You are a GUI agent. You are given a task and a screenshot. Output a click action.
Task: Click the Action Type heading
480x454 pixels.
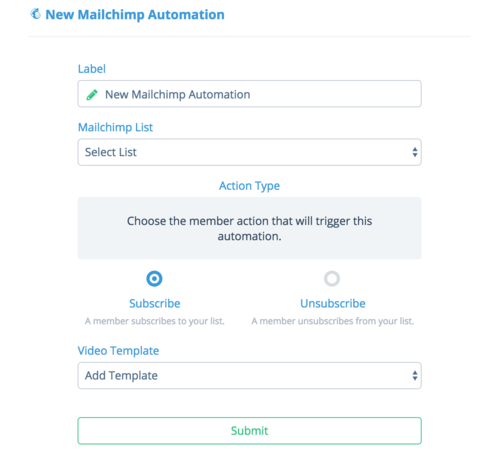(249, 186)
